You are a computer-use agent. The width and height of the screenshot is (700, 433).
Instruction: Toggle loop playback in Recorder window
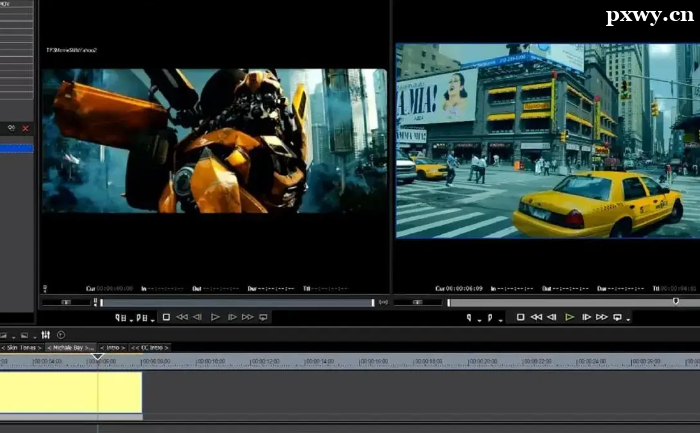coord(617,317)
